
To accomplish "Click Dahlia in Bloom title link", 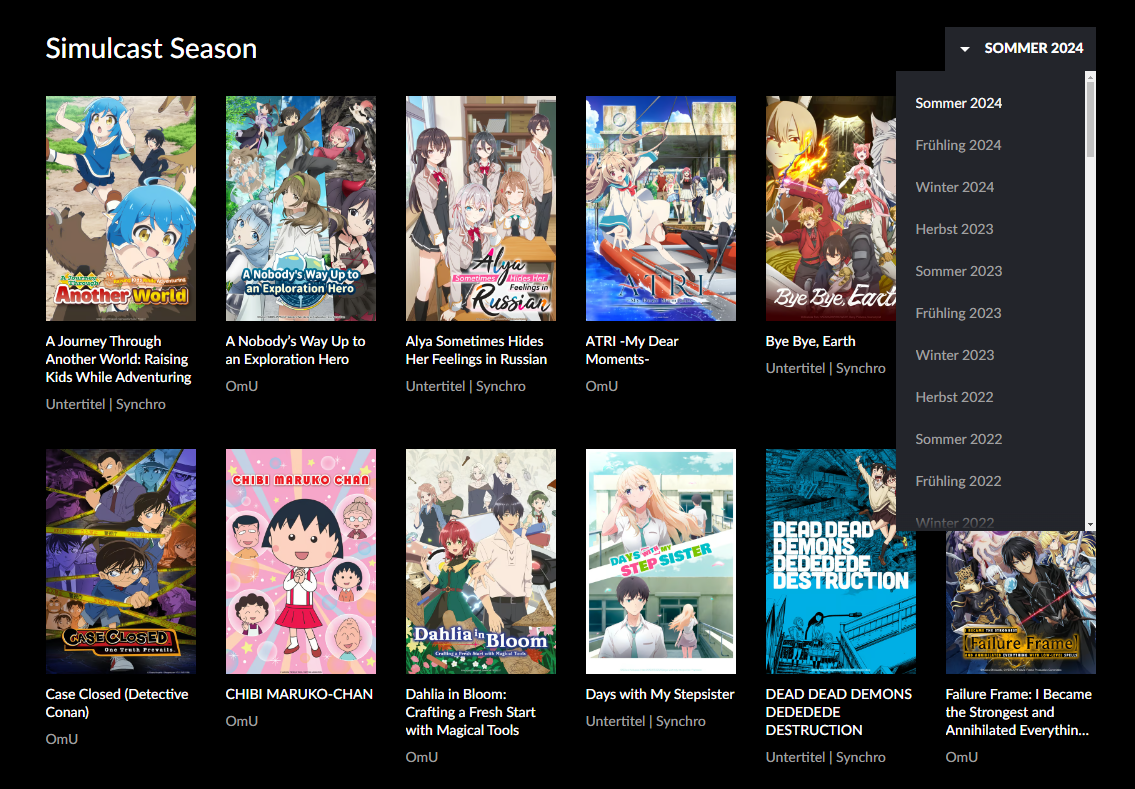I will [471, 712].
